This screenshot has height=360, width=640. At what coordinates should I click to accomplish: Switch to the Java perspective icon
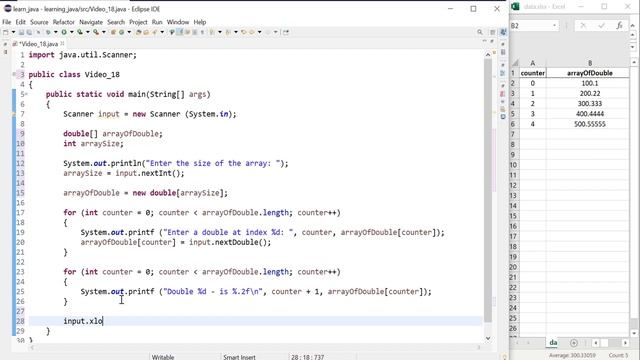pyautogui.click(x=503, y=32)
